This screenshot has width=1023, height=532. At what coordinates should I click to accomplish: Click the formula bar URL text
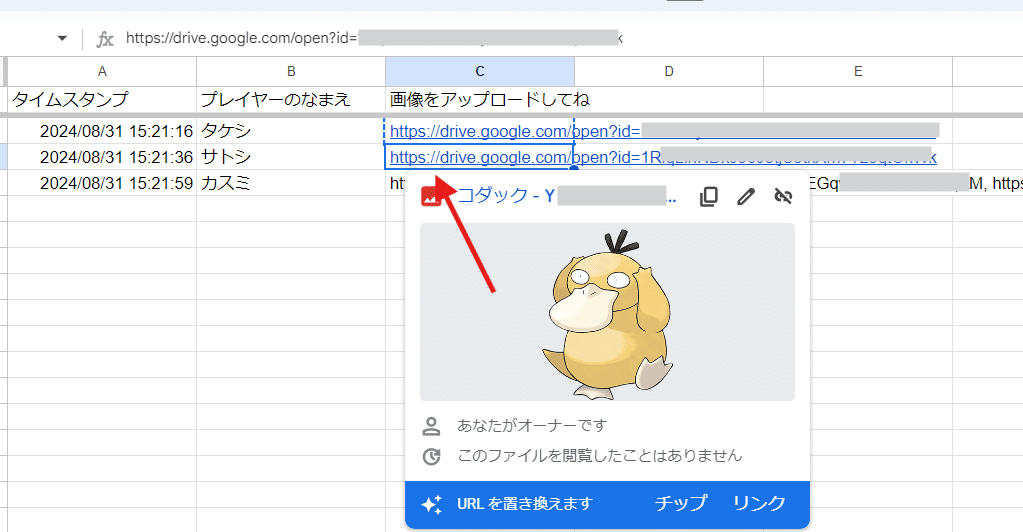point(374,38)
